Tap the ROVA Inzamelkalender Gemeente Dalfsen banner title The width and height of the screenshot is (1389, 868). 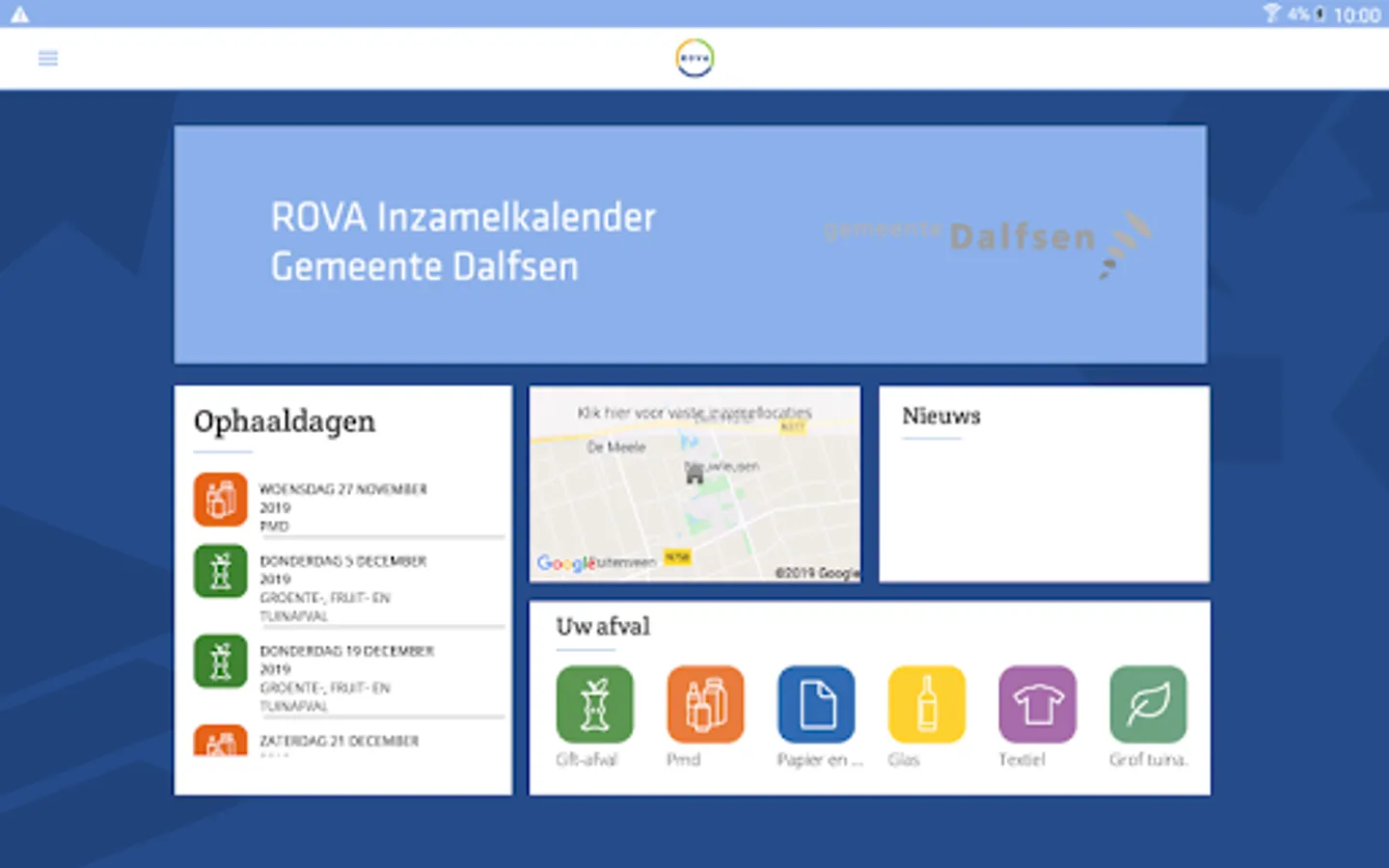463,242
